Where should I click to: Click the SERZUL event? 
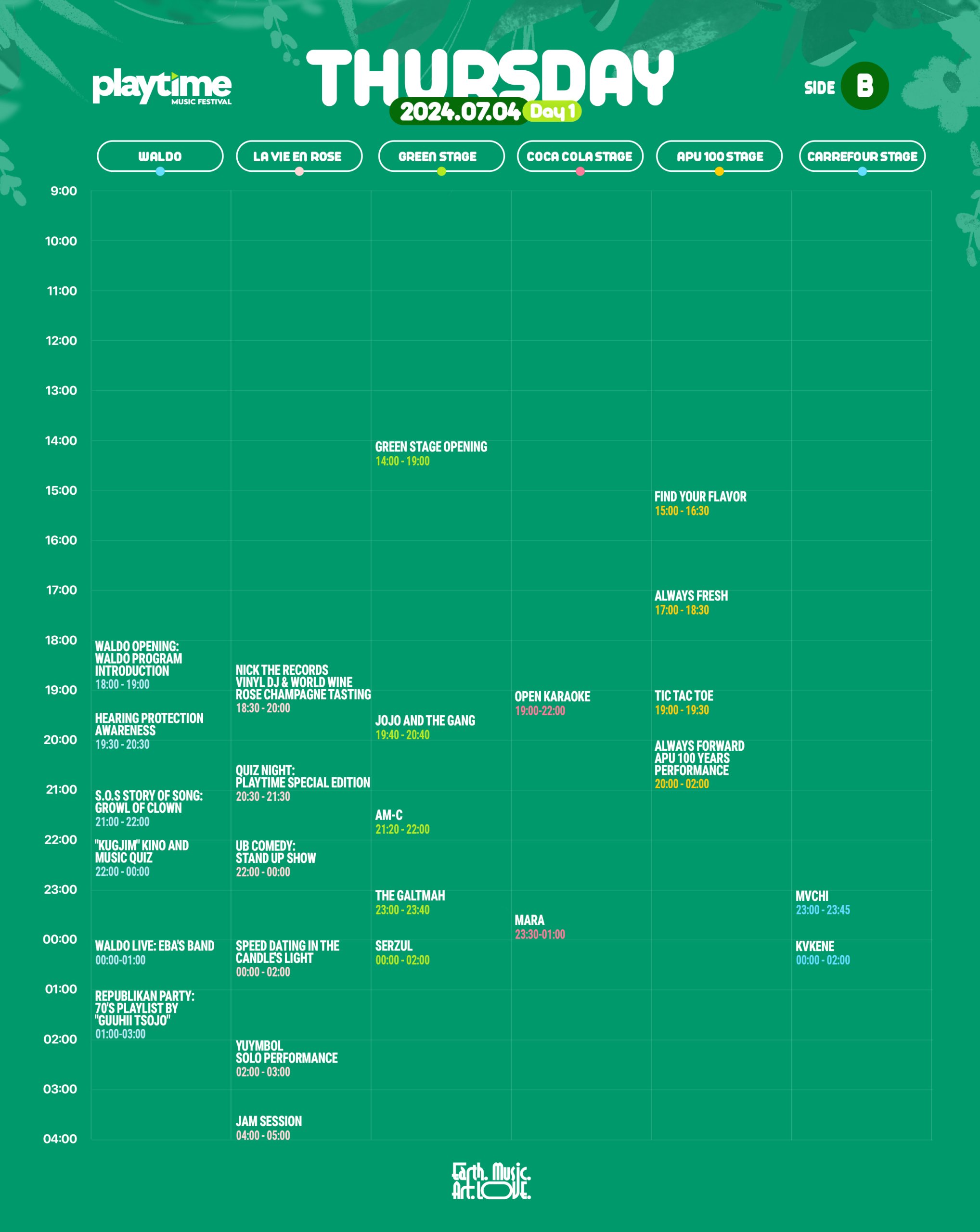click(402, 952)
